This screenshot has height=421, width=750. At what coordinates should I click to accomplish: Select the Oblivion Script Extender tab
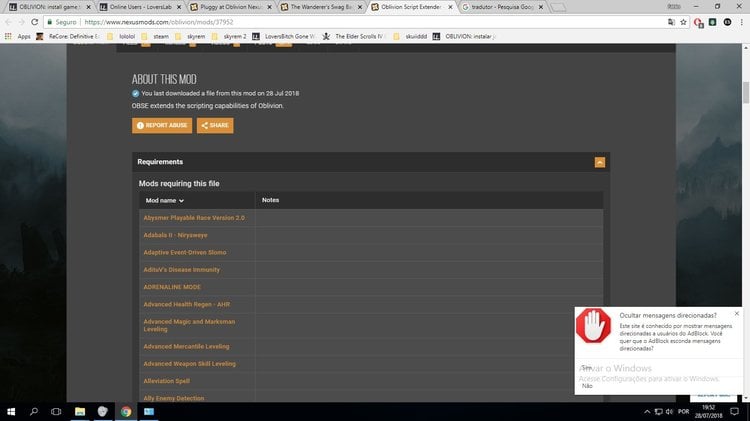pyautogui.click(x=411, y=7)
